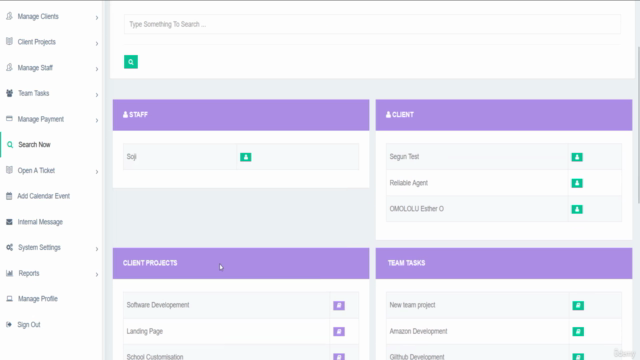The width and height of the screenshot is (640, 360).
Task: Click the page vertical scrollbar
Action: [638, 124]
